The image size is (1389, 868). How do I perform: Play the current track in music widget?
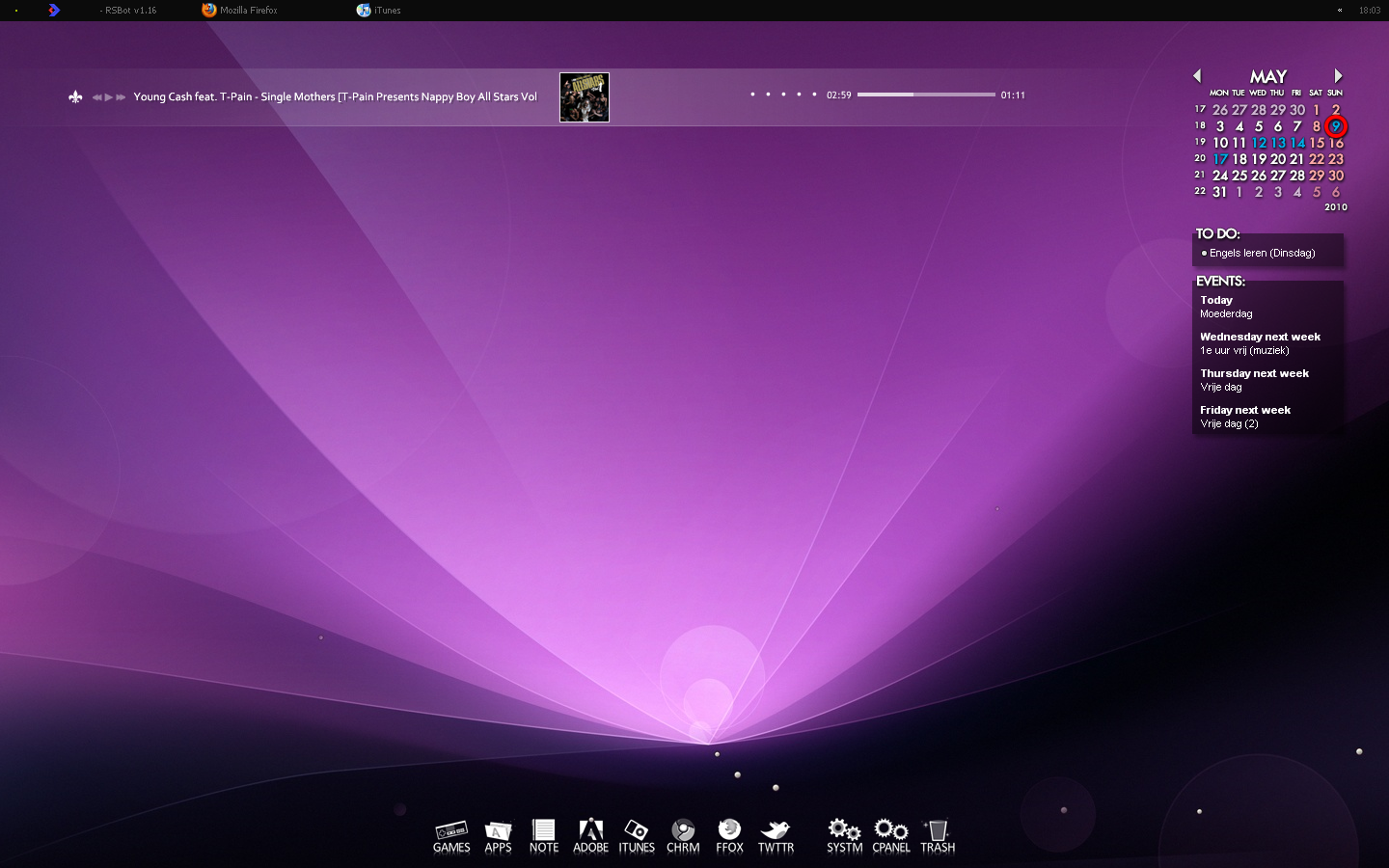tap(109, 96)
